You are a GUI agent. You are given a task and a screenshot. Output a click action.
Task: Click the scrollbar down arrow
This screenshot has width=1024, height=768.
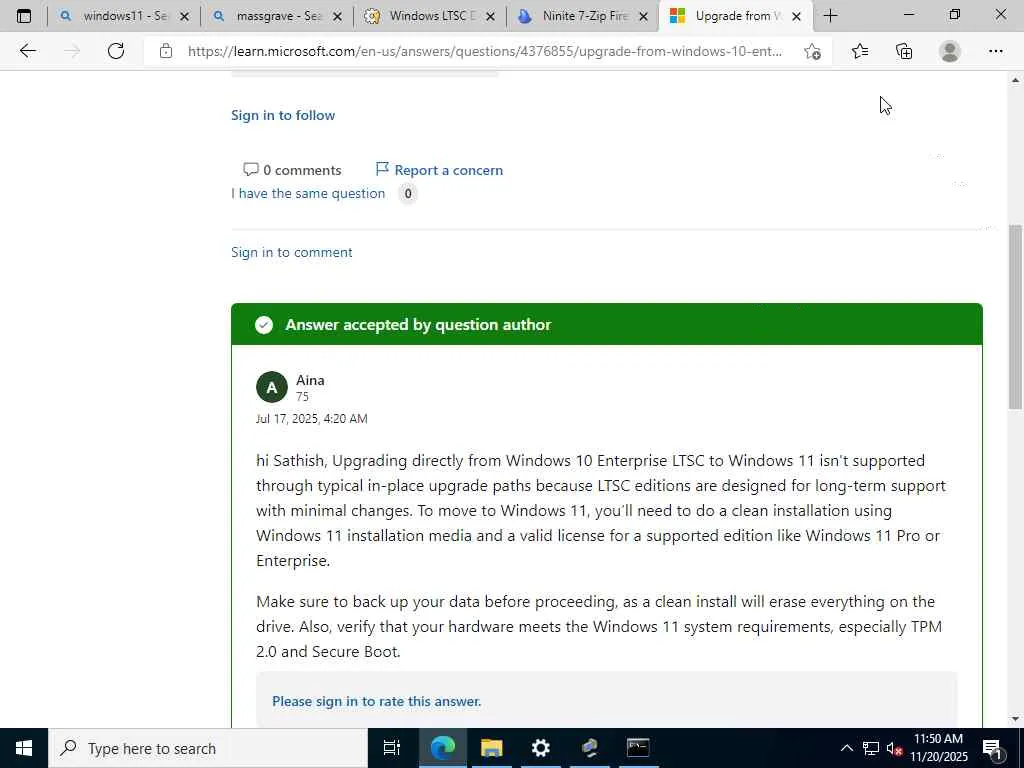(1015, 719)
